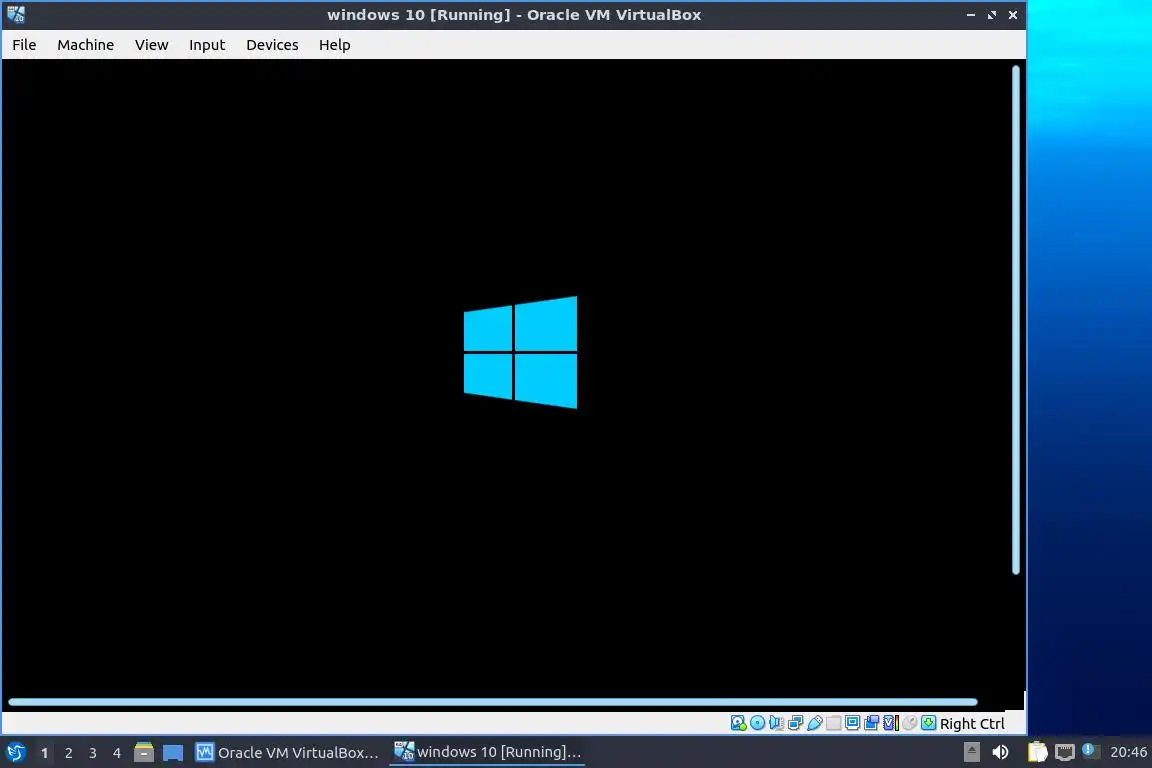Image resolution: width=1152 pixels, height=768 pixels.
Task: Open the Input menu
Action: coord(206,45)
